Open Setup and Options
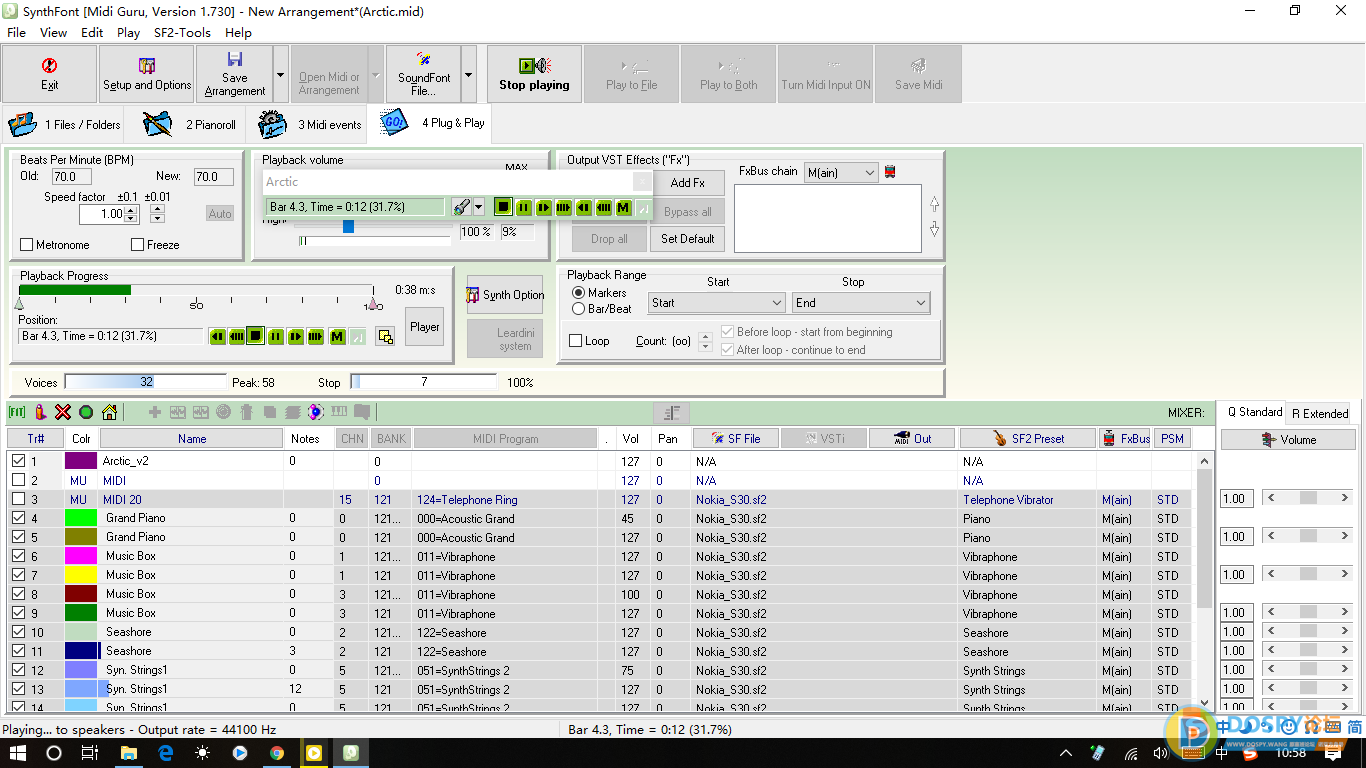 click(147, 74)
